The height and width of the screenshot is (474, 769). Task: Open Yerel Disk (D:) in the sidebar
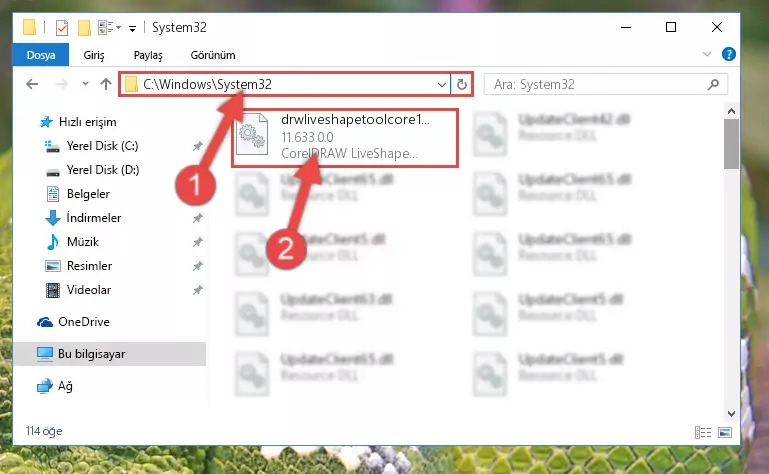click(103, 170)
